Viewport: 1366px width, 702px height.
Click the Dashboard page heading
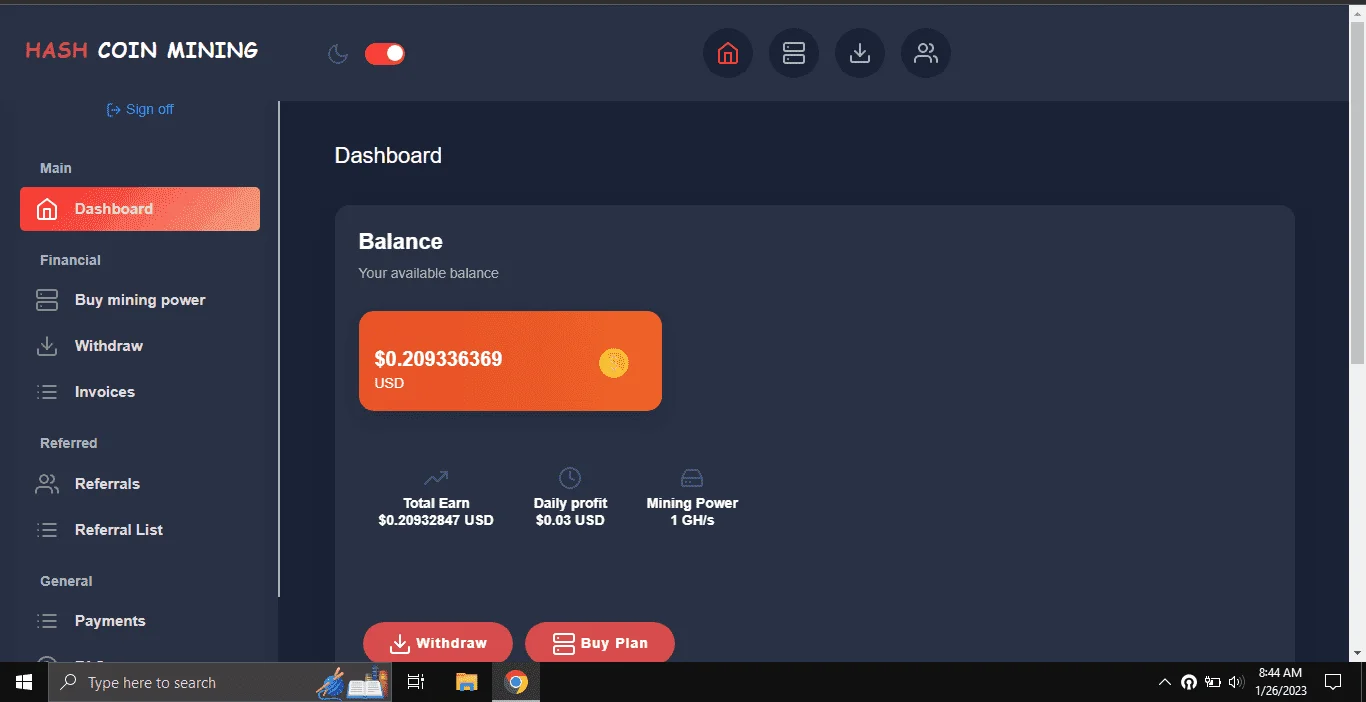point(388,156)
